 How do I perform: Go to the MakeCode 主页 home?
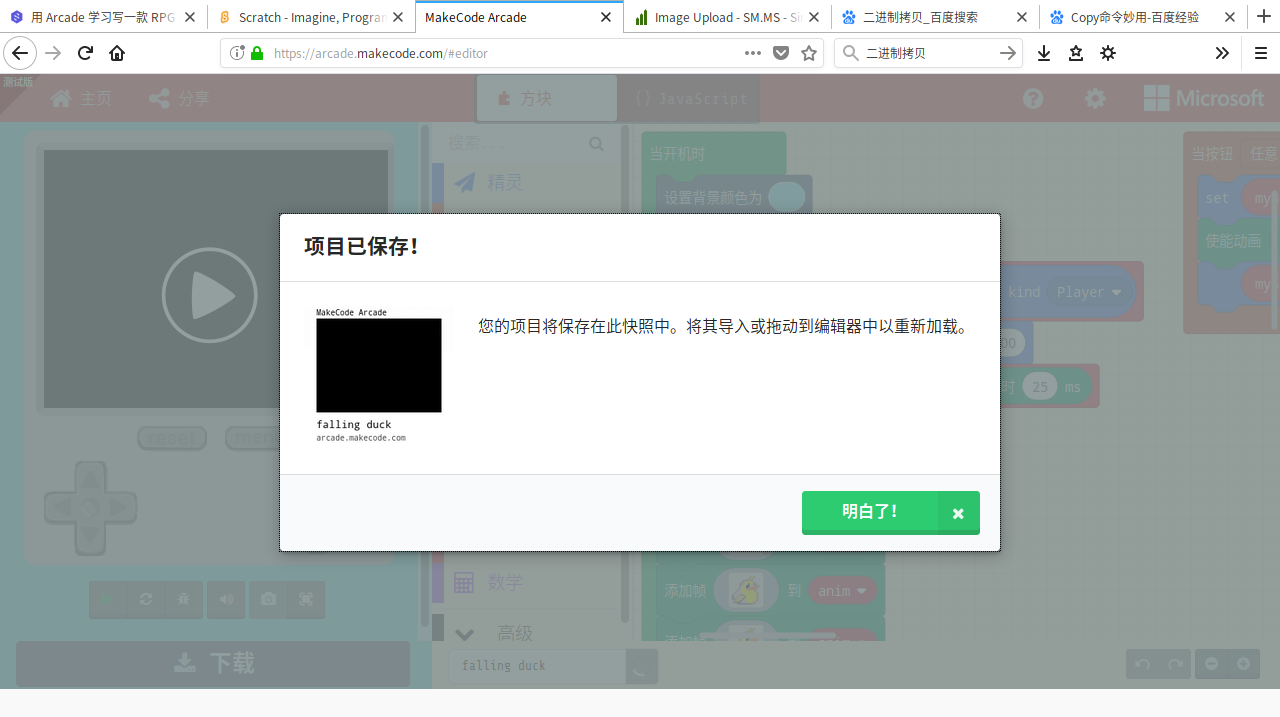(81, 98)
